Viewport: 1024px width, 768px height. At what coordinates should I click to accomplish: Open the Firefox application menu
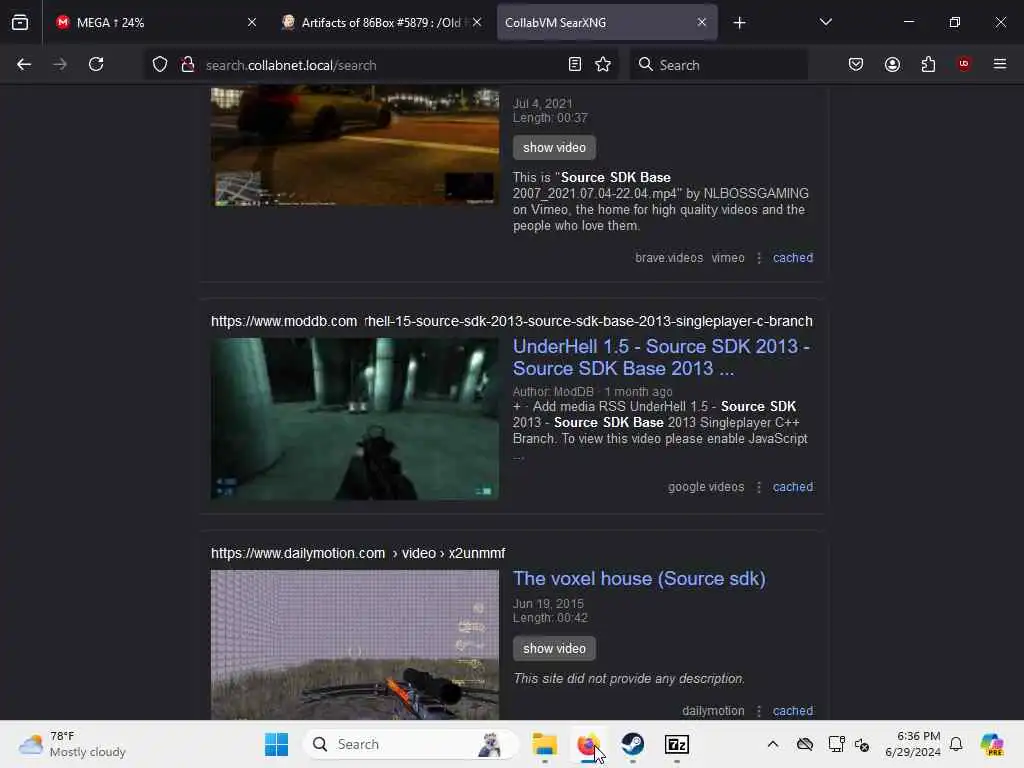tap(1000, 64)
